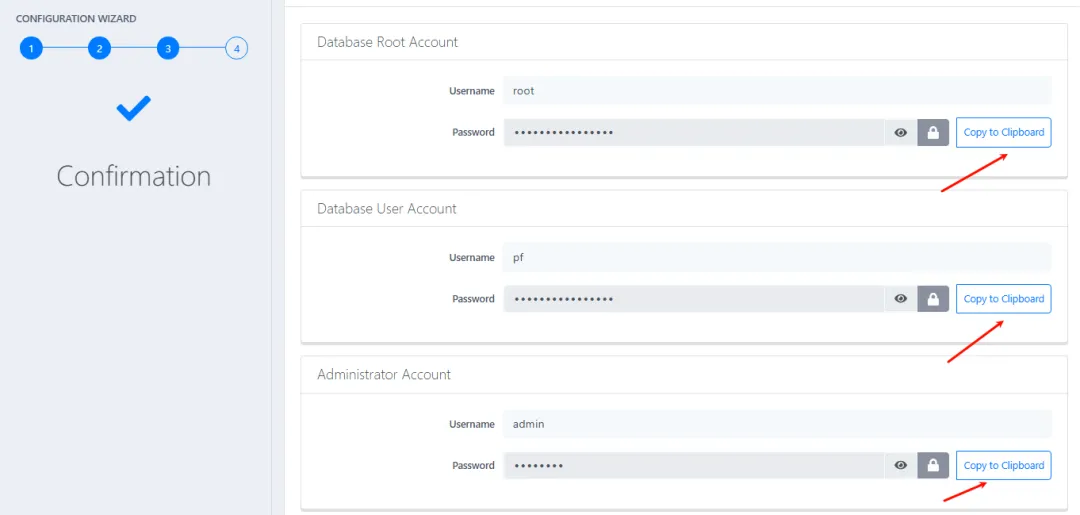This screenshot has width=1080, height=515.
Task: Click lock icon for admin password
Action: 933,465
